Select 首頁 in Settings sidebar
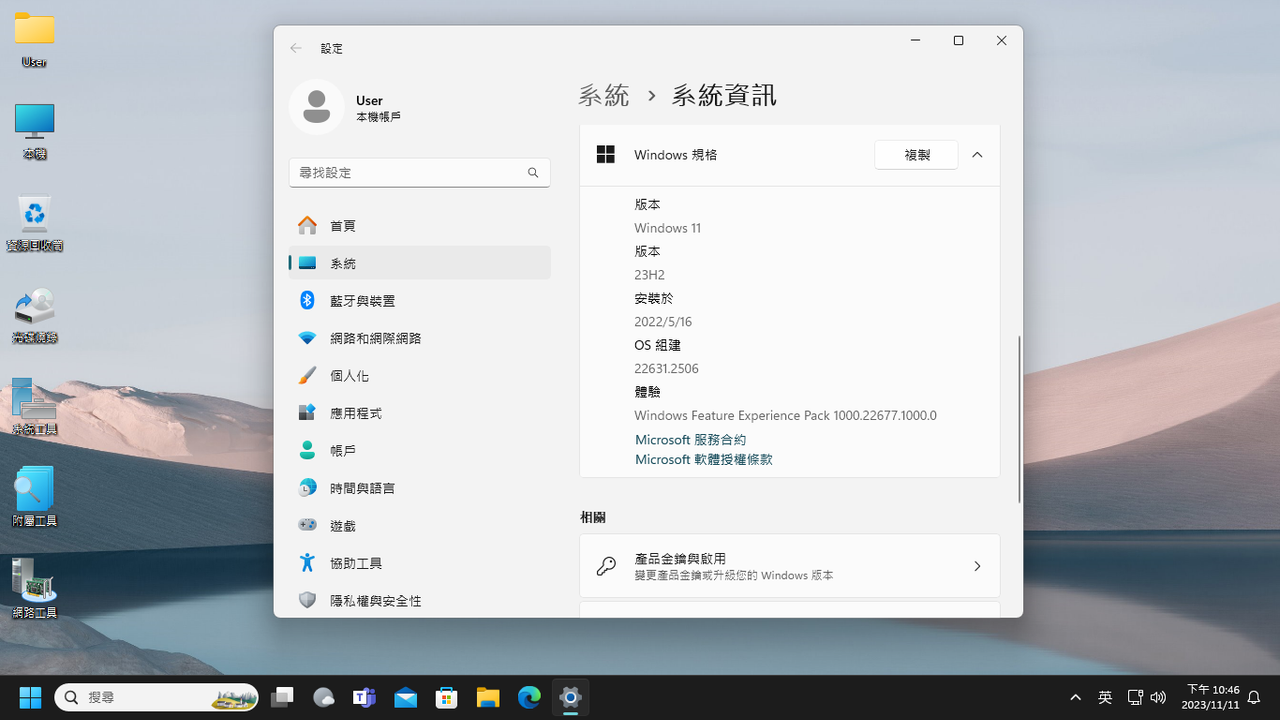Image resolution: width=1280 pixels, height=720 pixels. pyautogui.click(x=420, y=226)
